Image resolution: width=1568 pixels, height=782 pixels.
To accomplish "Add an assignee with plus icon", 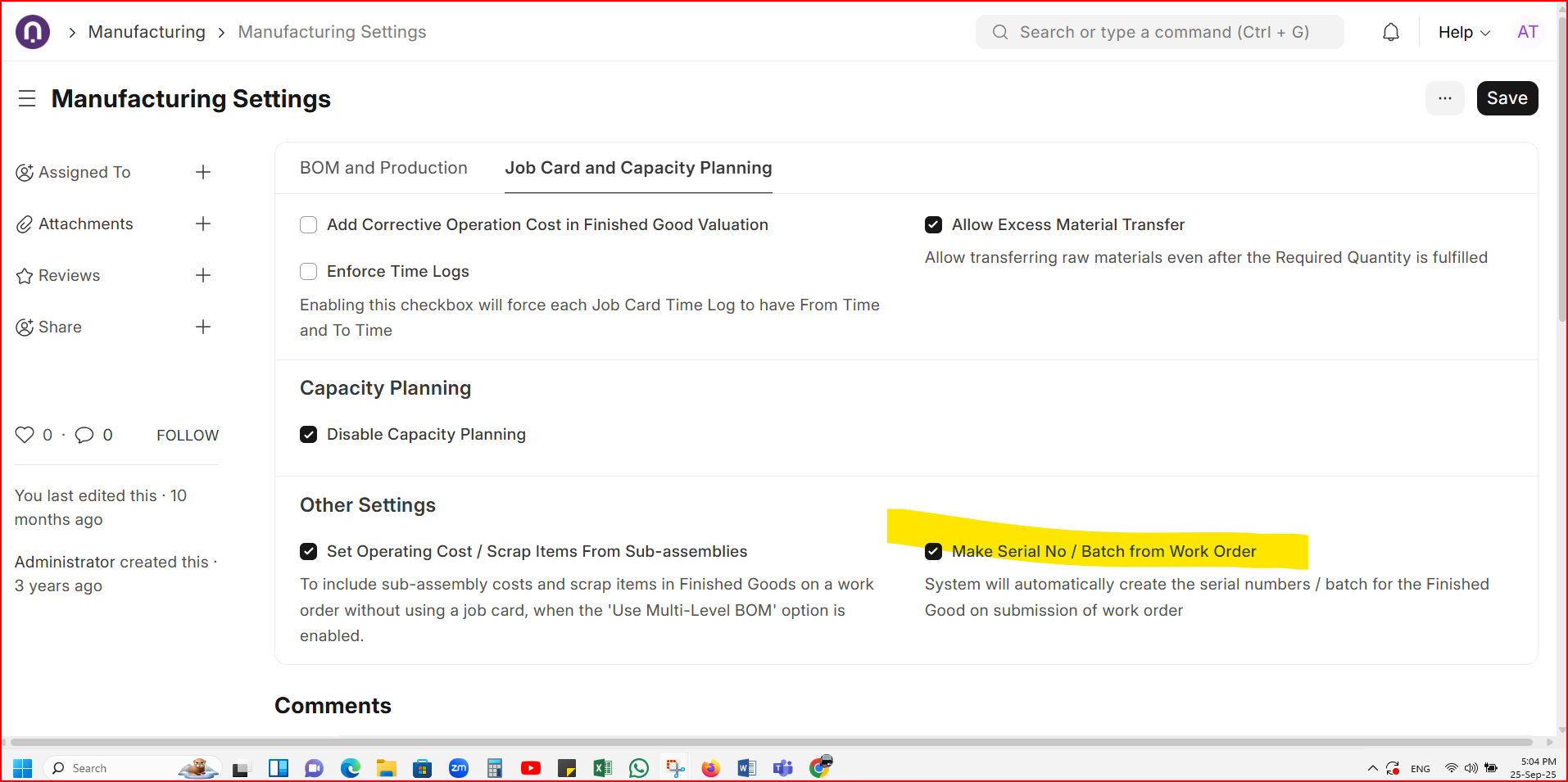I will pyautogui.click(x=203, y=172).
